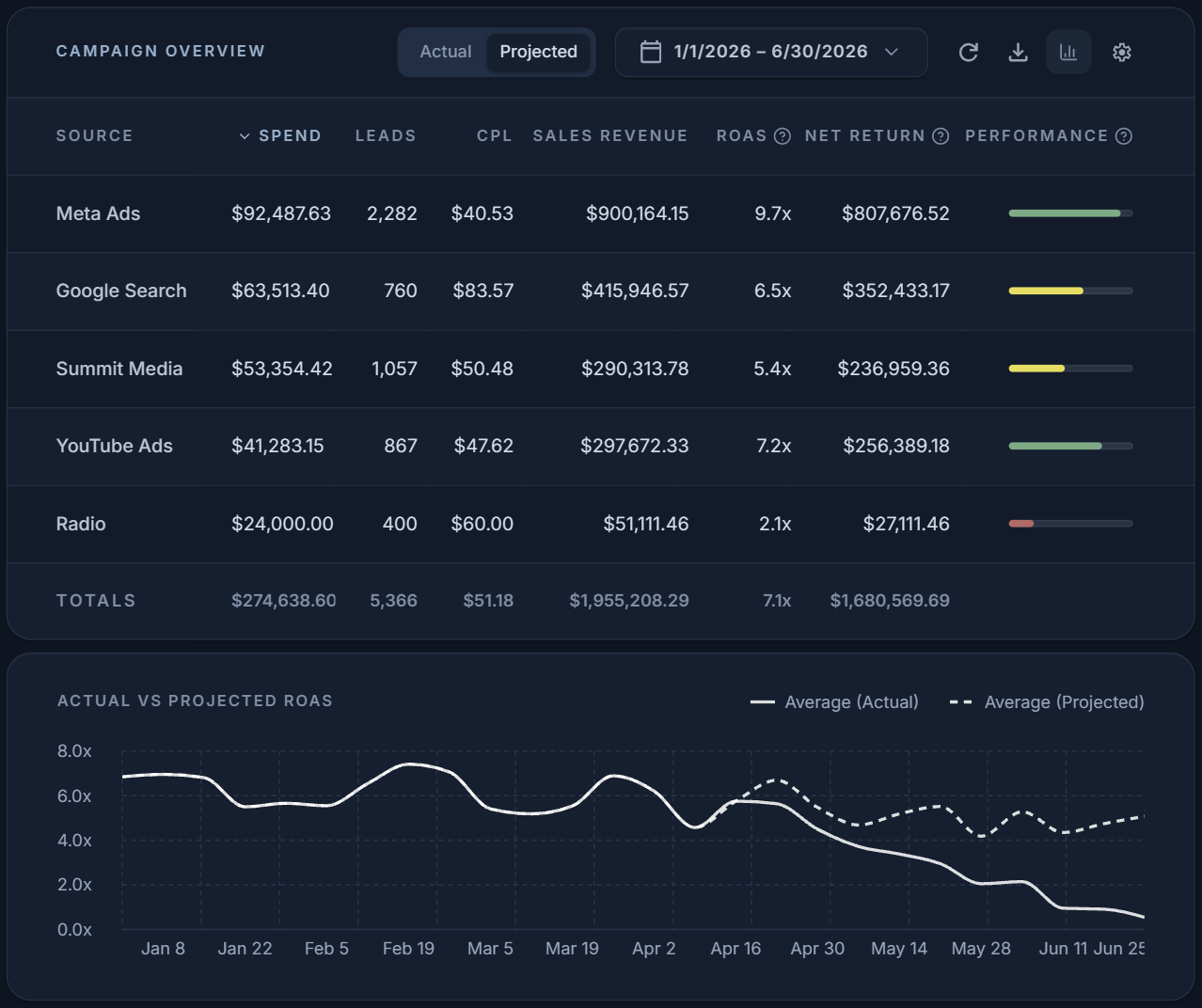This screenshot has height=1008, width=1202.
Task: Click the Spend sort arrow
Action: (x=245, y=136)
